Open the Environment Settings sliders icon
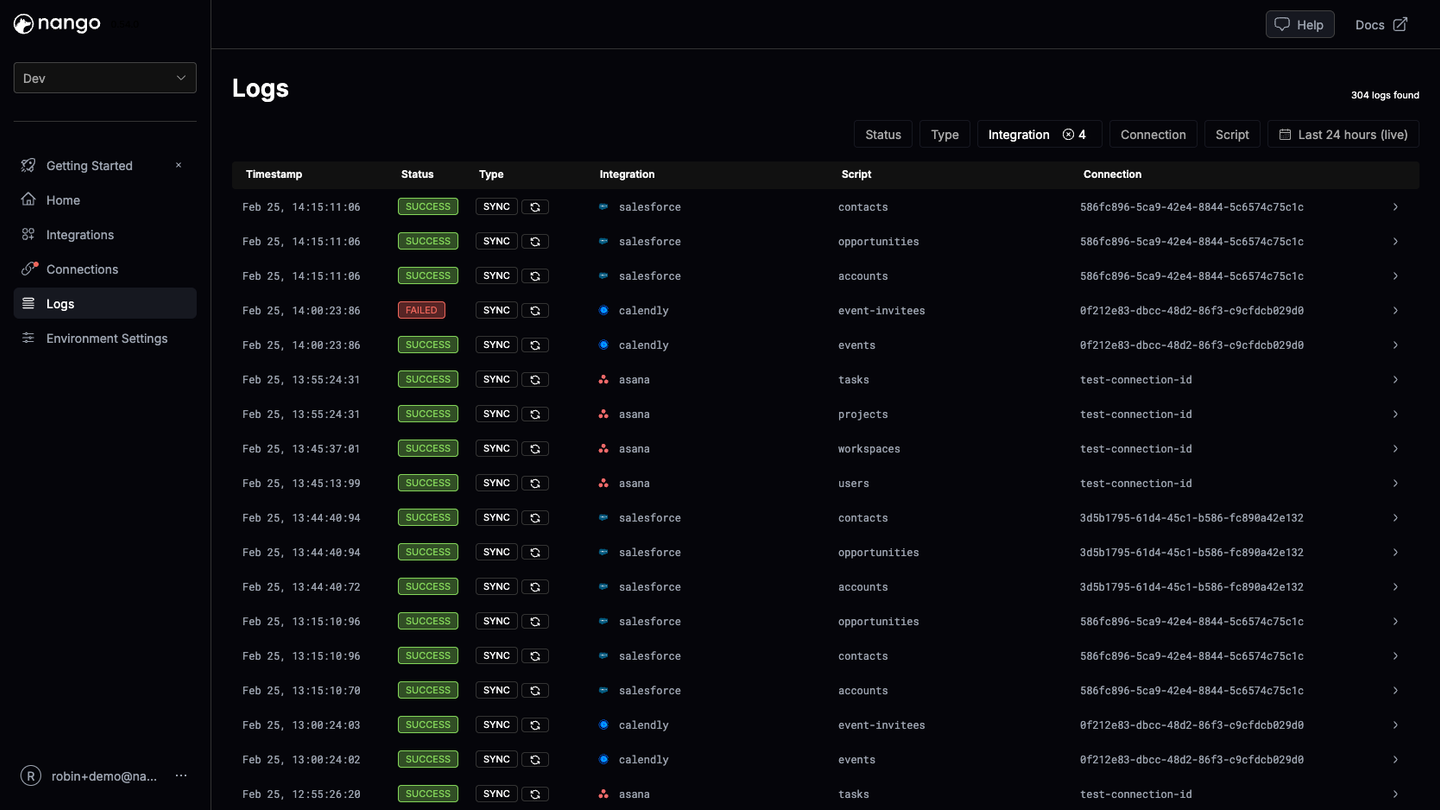 coord(28,338)
